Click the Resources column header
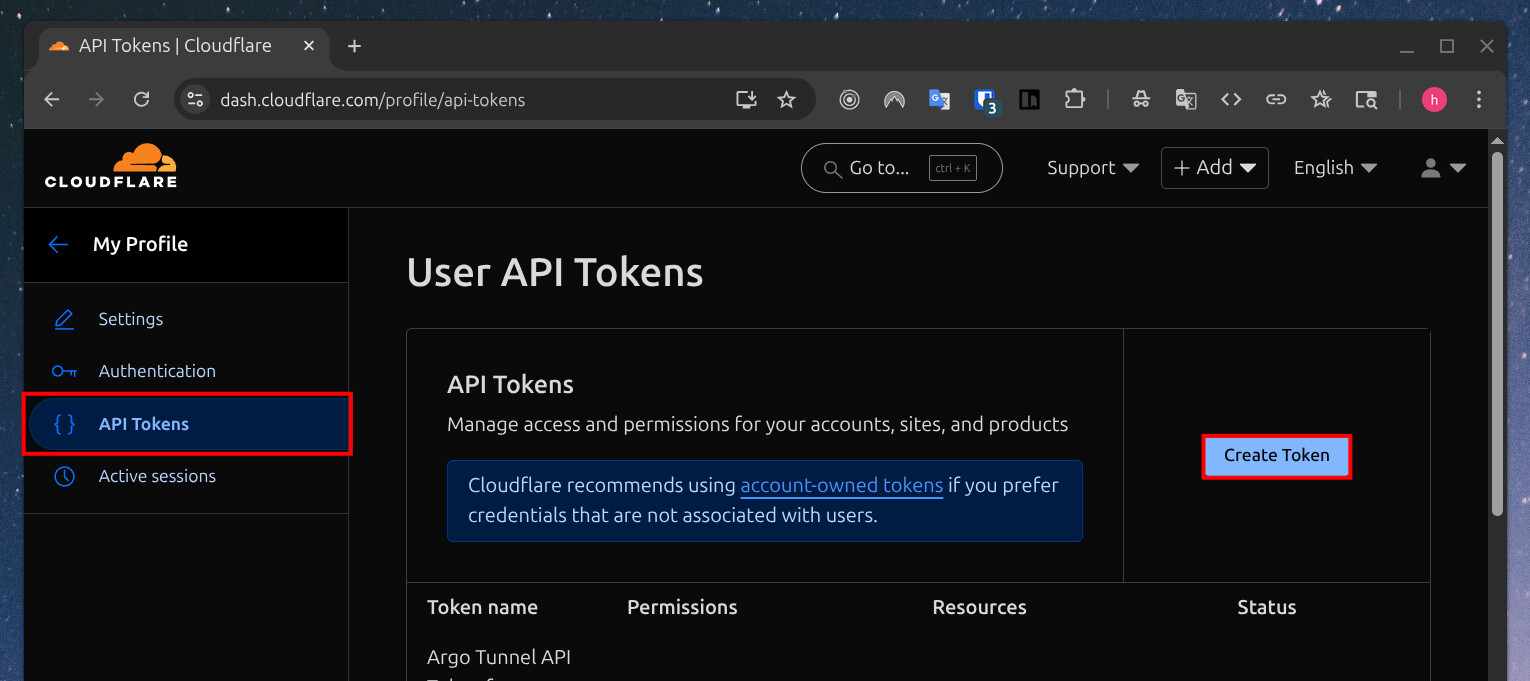1530x681 pixels. (x=979, y=607)
